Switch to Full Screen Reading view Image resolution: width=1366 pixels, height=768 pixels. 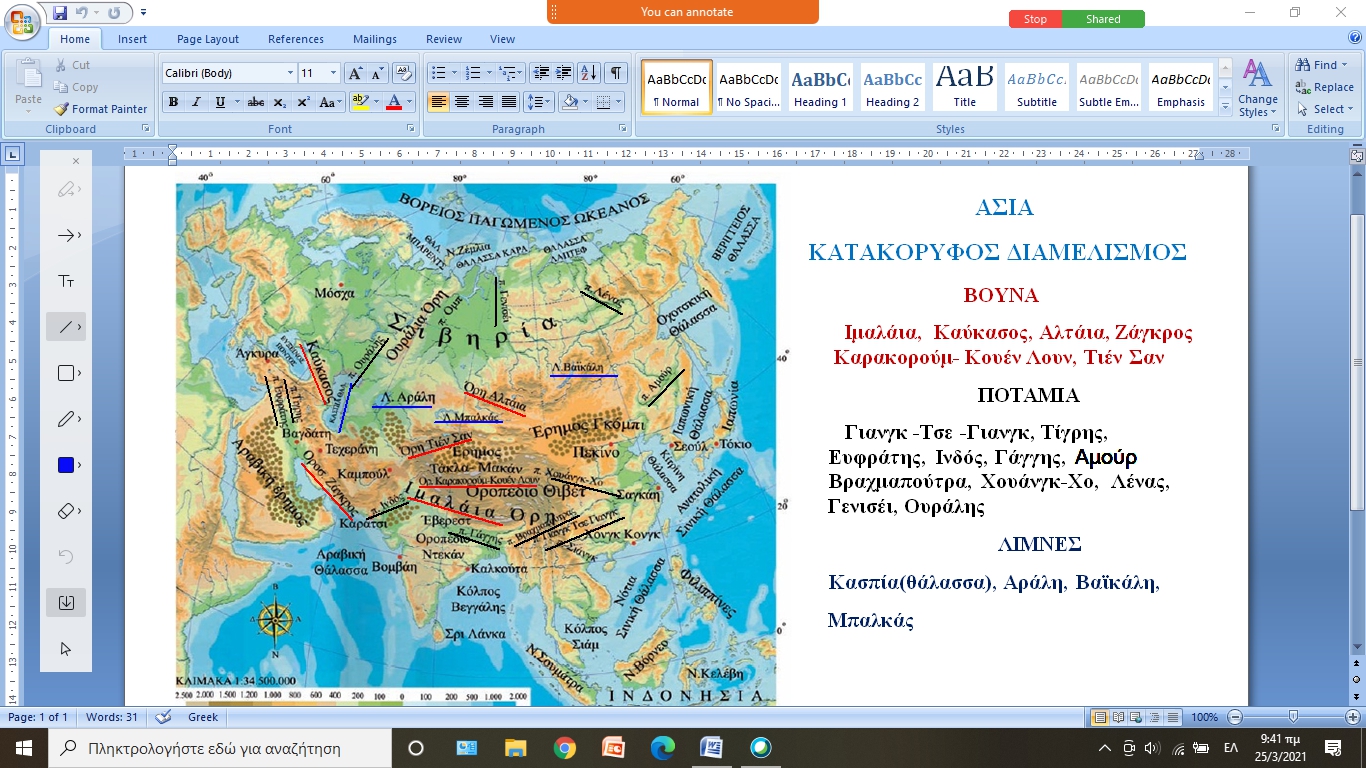(1117, 717)
